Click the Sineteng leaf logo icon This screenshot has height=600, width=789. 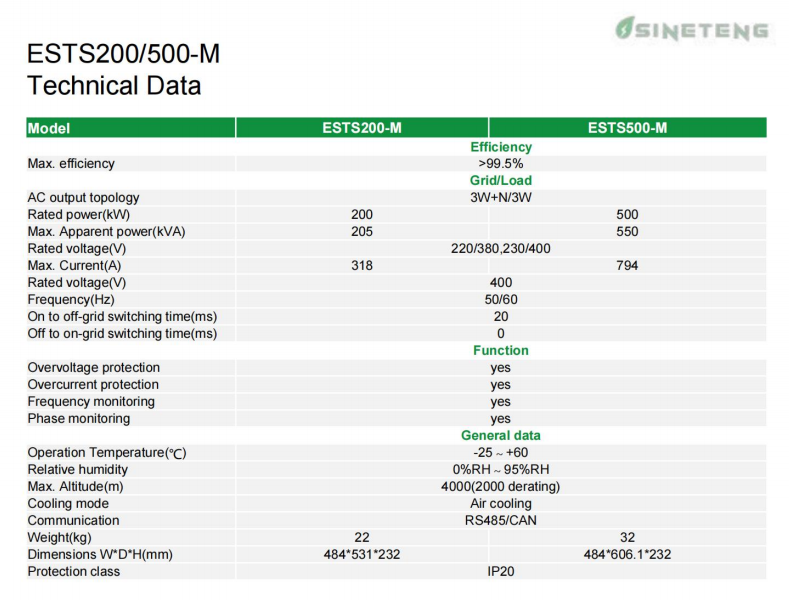pos(624,28)
